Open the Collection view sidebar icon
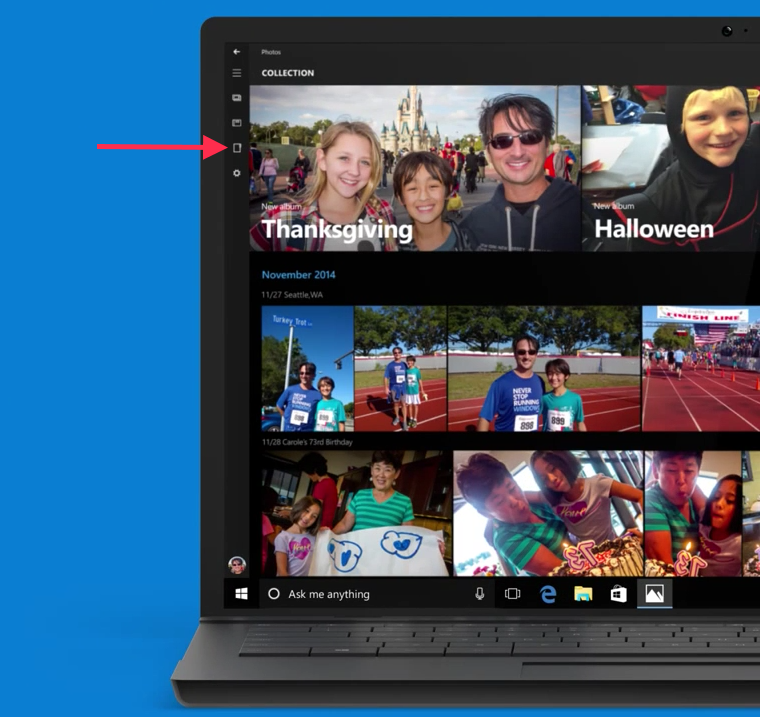 click(237, 98)
